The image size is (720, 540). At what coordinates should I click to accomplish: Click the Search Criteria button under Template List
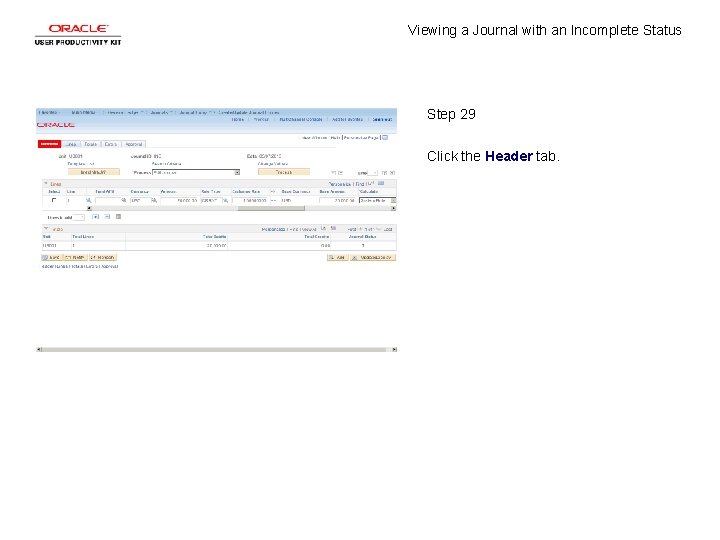[94, 172]
